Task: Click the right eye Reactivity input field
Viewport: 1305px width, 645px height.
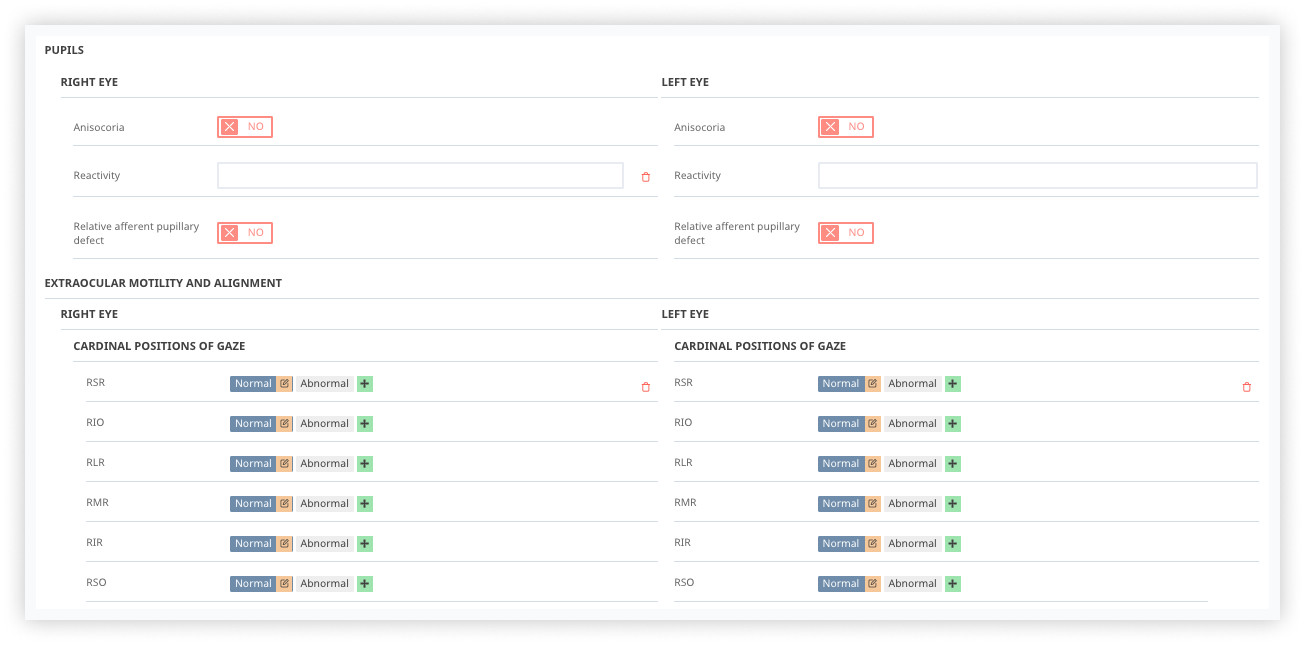Action: coord(420,176)
